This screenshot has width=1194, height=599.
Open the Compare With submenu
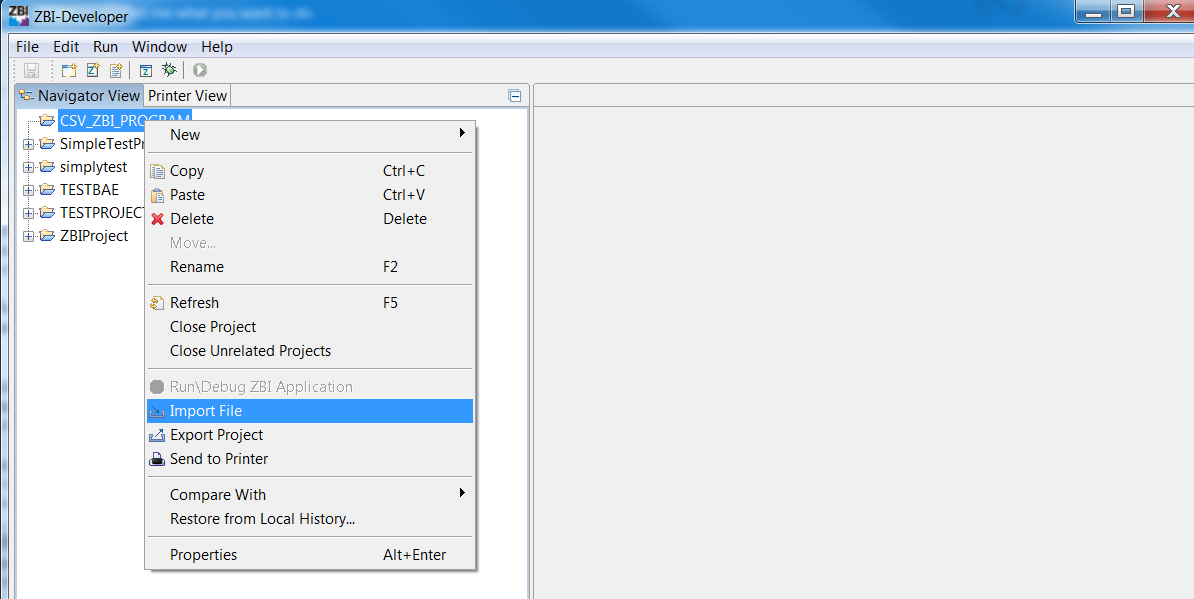[462, 494]
